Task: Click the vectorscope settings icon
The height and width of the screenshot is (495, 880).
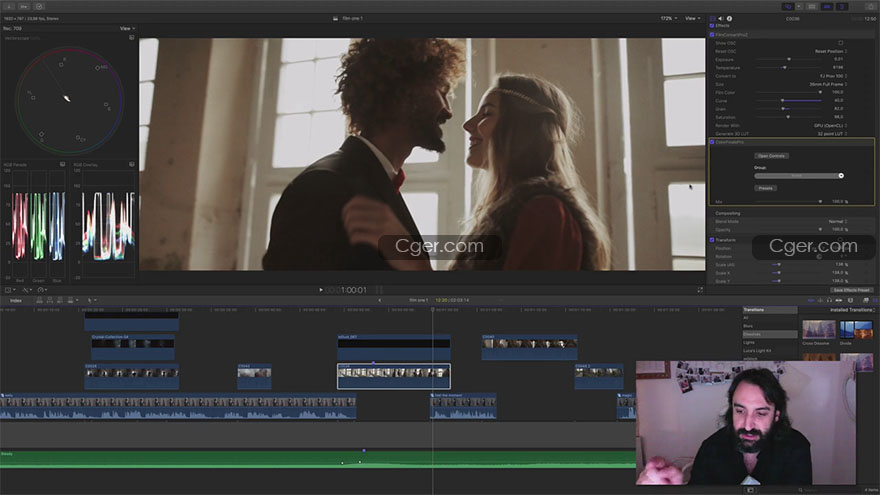Action: coord(131,38)
